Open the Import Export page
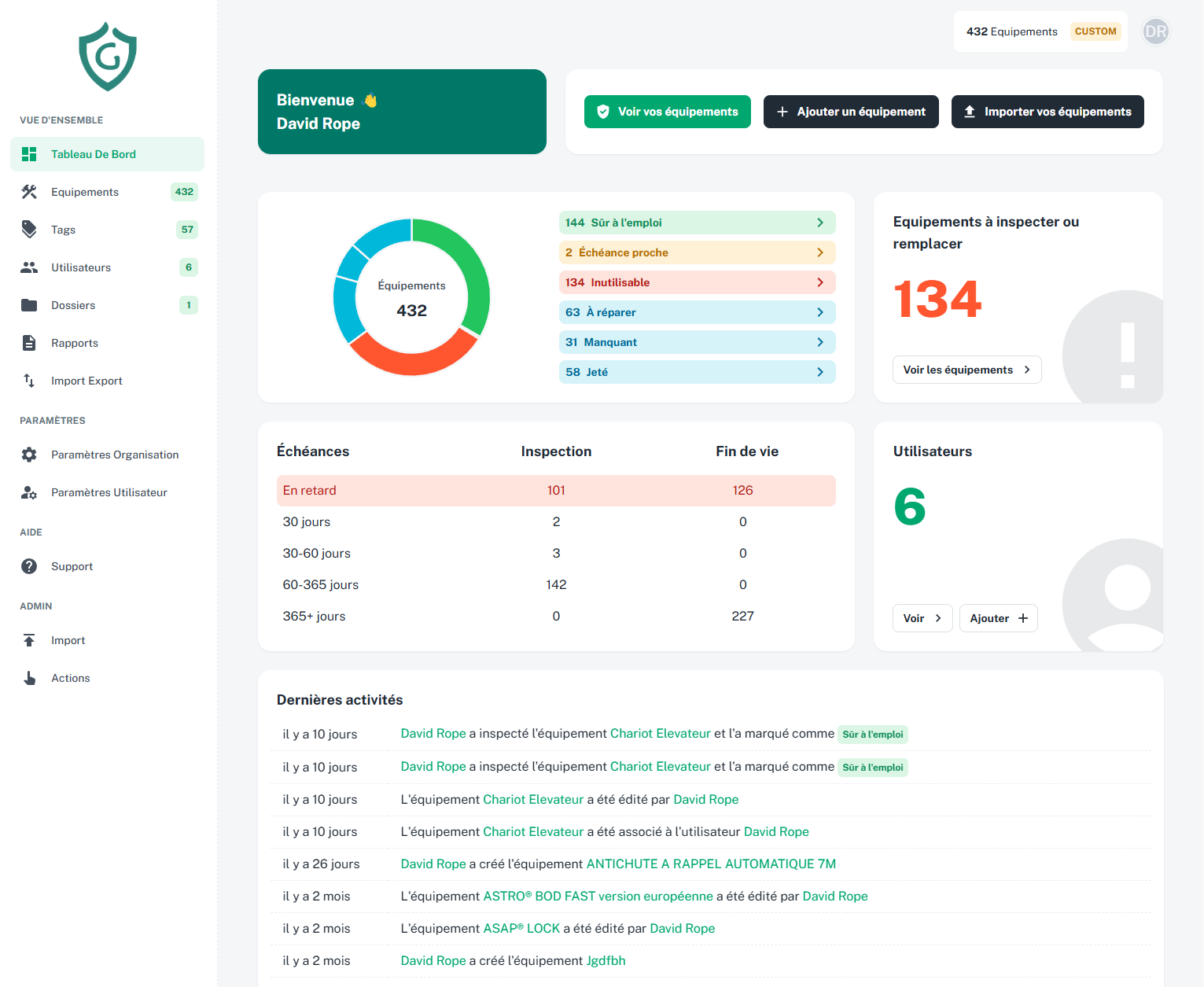The height and width of the screenshot is (987, 1204). (x=107, y=381)
